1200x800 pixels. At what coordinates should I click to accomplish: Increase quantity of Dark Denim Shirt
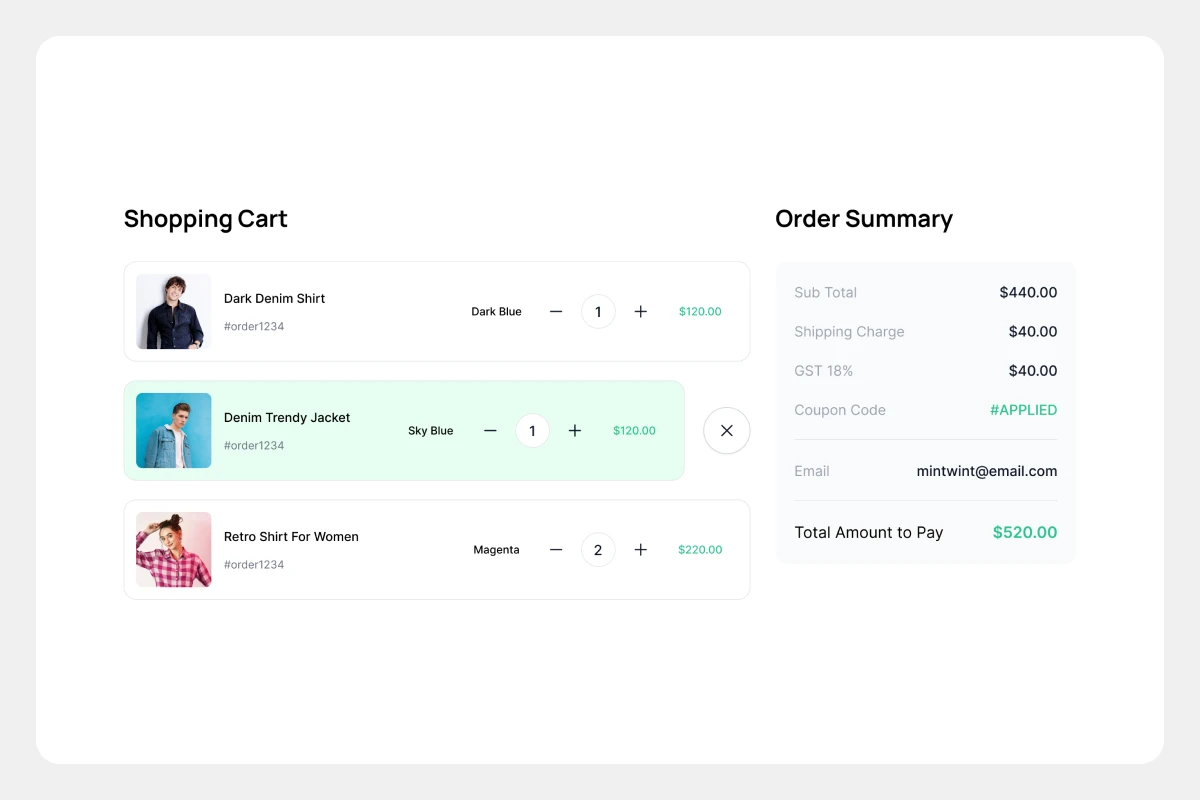click(641, 312)
